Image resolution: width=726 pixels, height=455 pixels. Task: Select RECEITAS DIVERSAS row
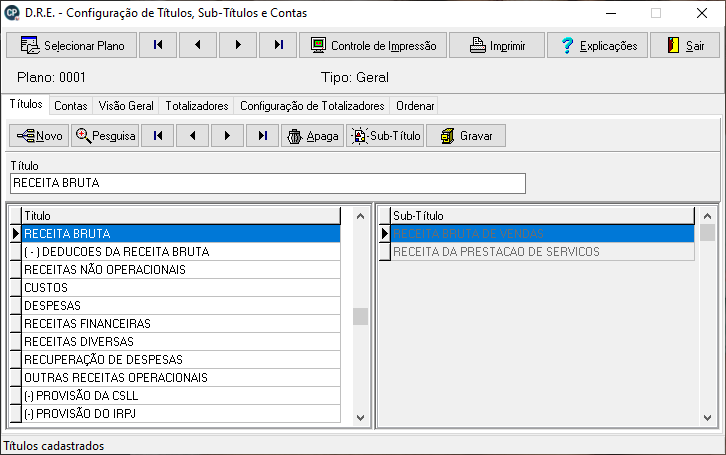[181, 342]
